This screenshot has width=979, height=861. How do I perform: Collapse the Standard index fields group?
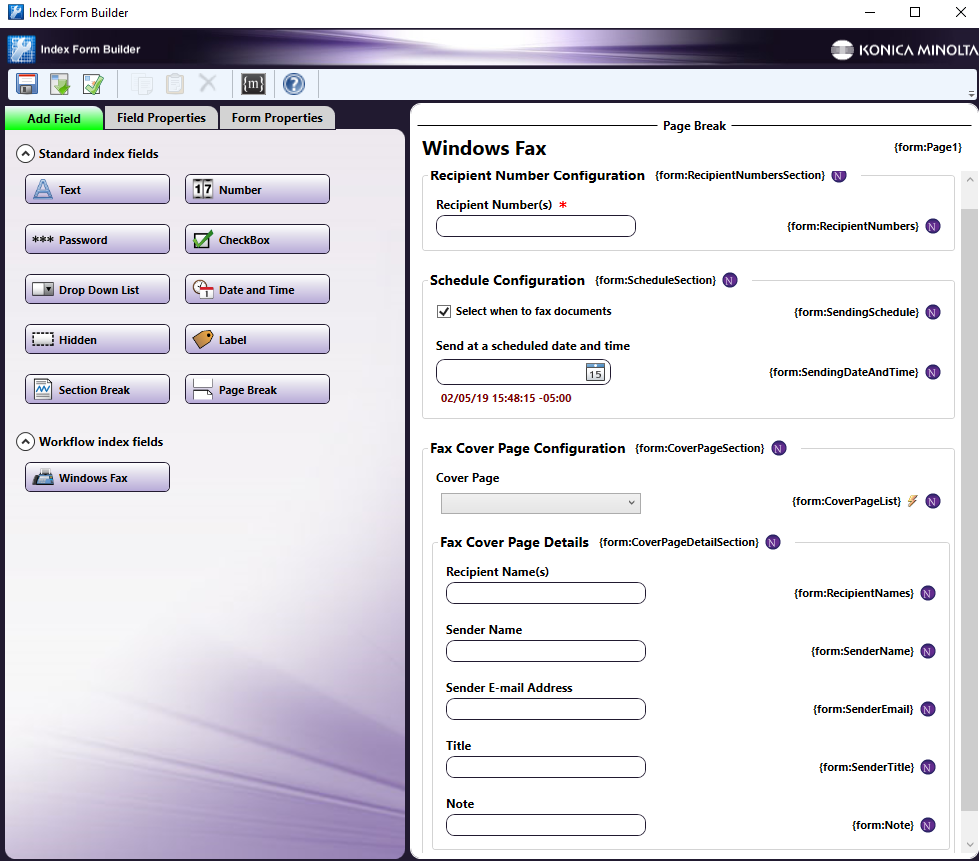(x=25, y=154)
